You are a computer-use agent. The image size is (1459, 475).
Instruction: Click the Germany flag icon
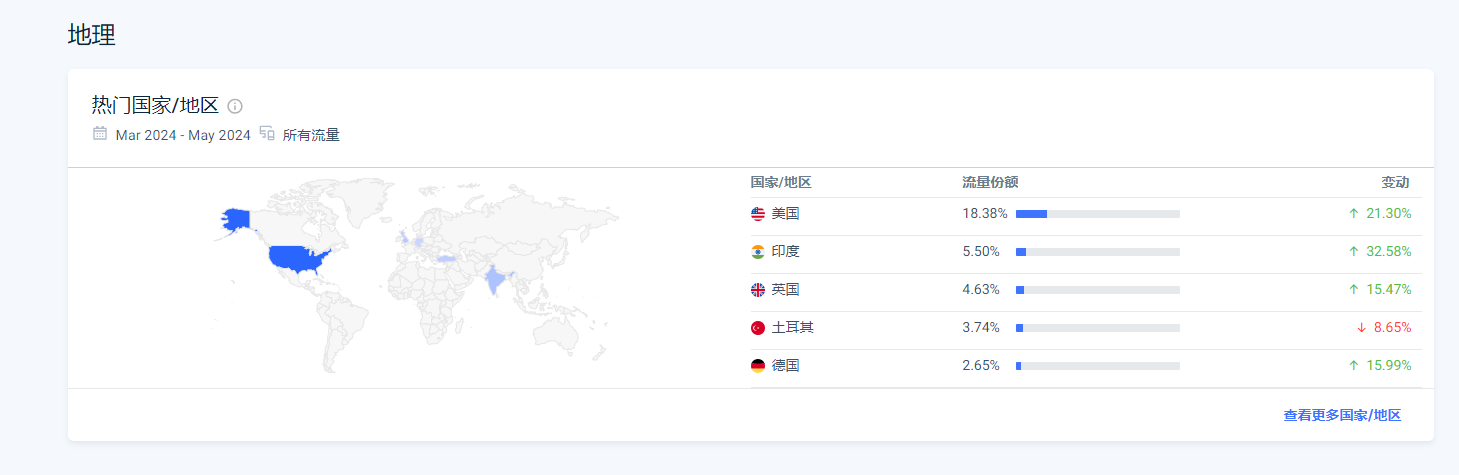pyautogui.click(x=758, y=366)
